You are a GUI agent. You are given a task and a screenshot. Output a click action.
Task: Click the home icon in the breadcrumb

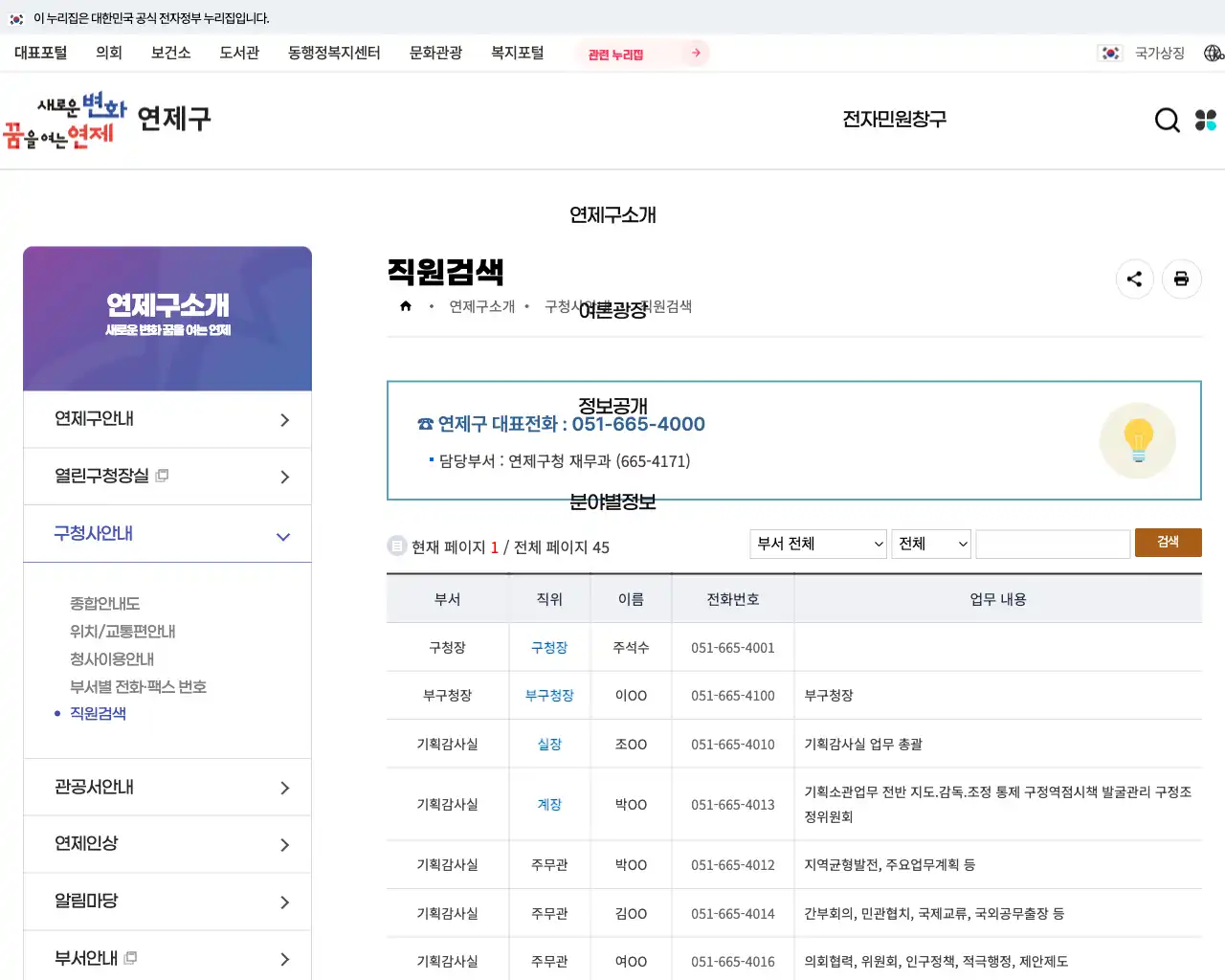pos(406,304)
